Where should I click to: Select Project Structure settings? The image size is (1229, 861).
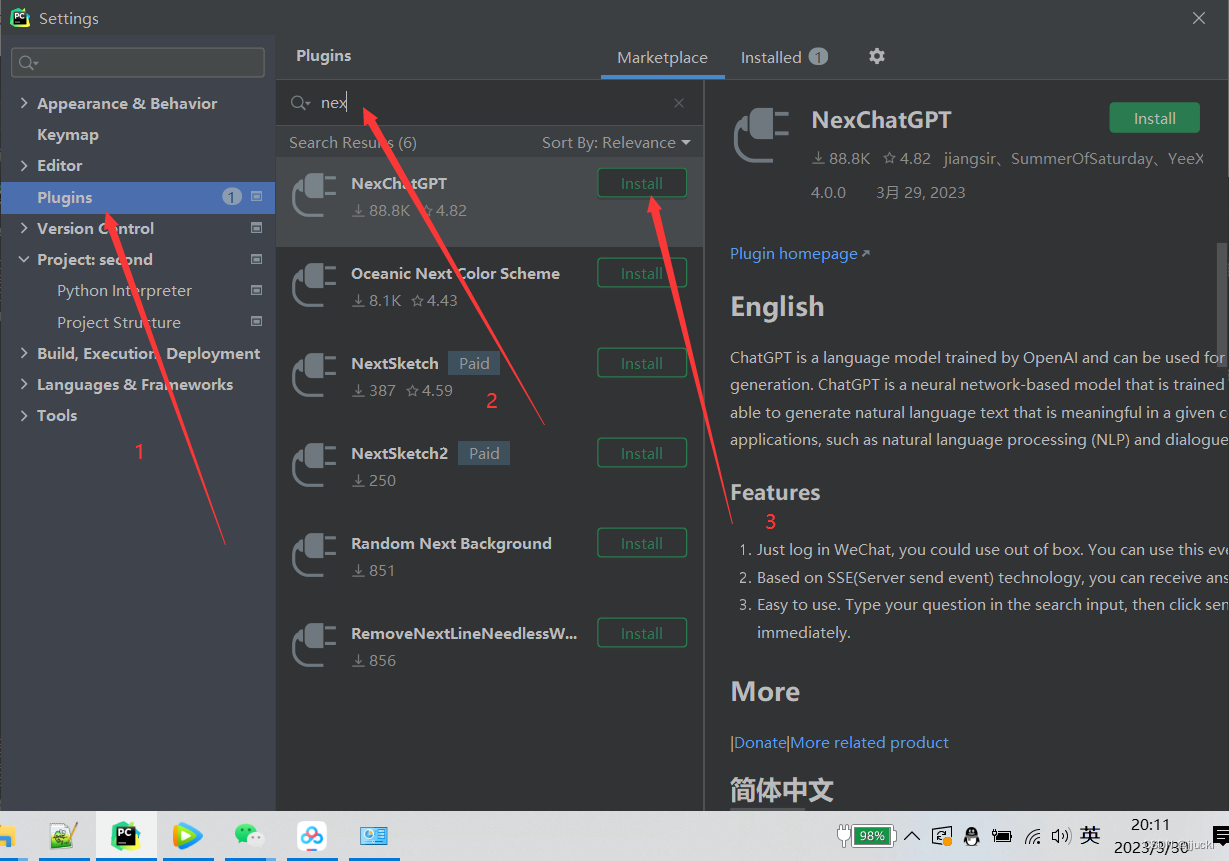click(119, 322)
